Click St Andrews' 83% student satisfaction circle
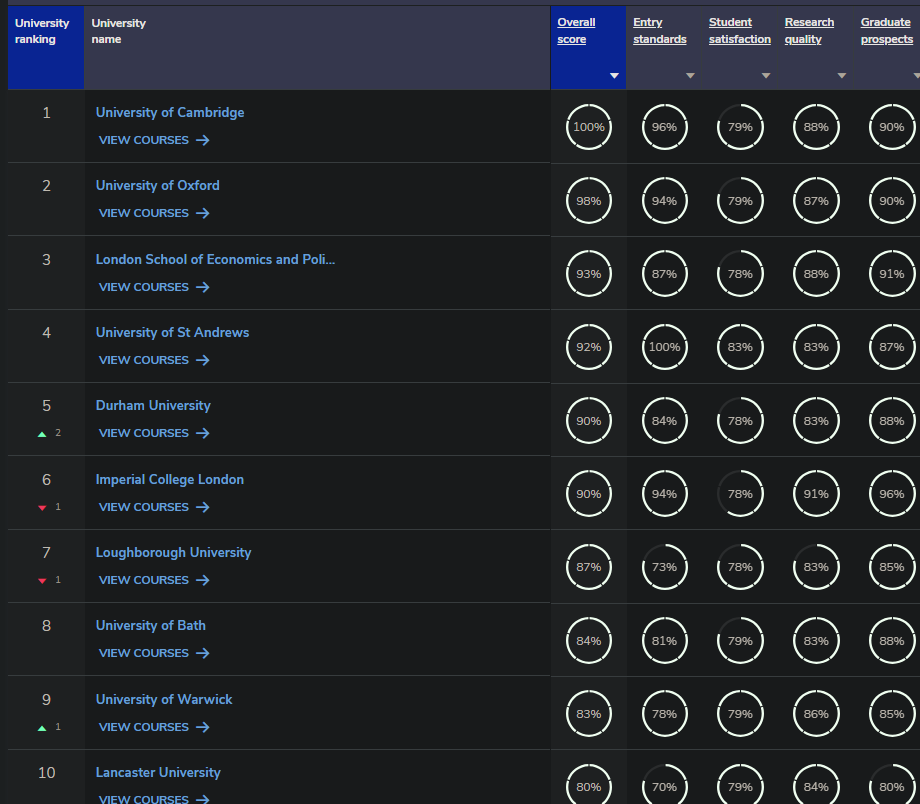The height and width of the screenshot is (804, 920). (740, 347)
